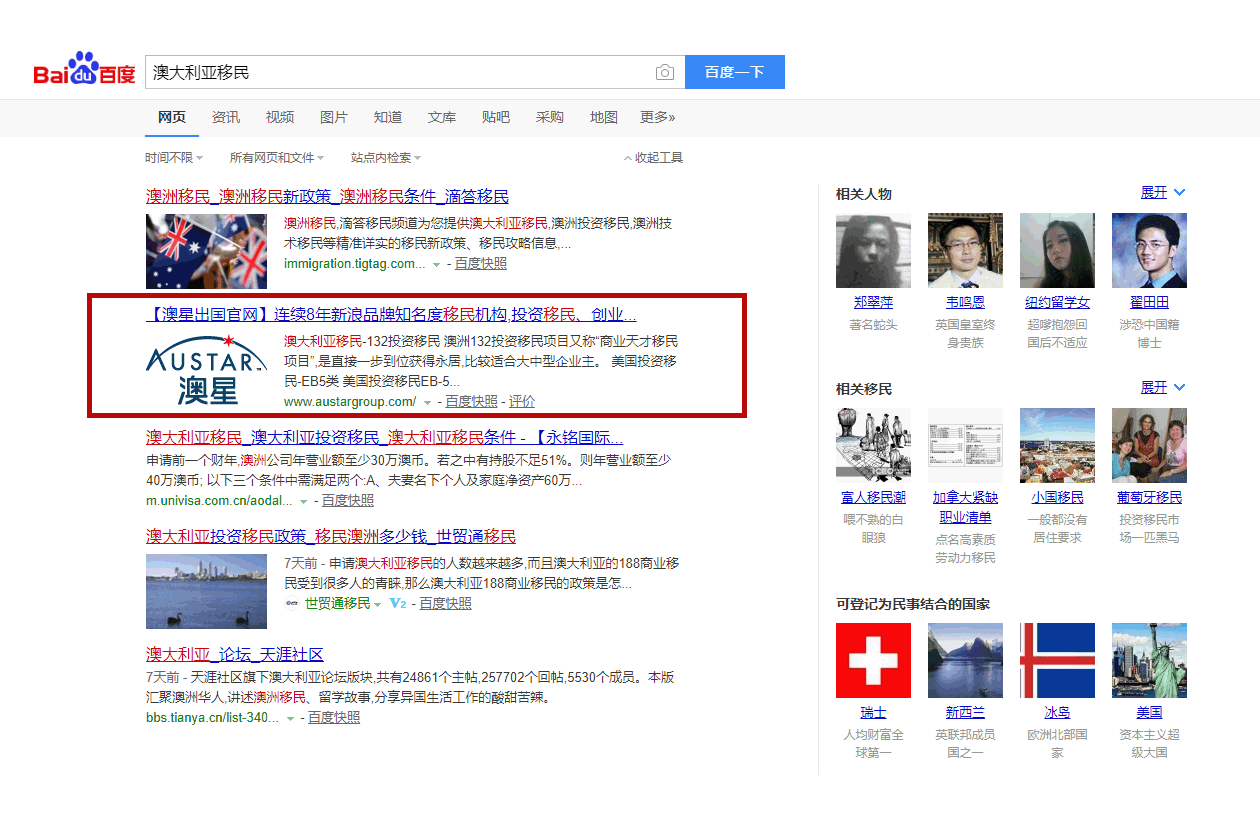Click the 世贸通移民 source link

click(x=337, y=603)
